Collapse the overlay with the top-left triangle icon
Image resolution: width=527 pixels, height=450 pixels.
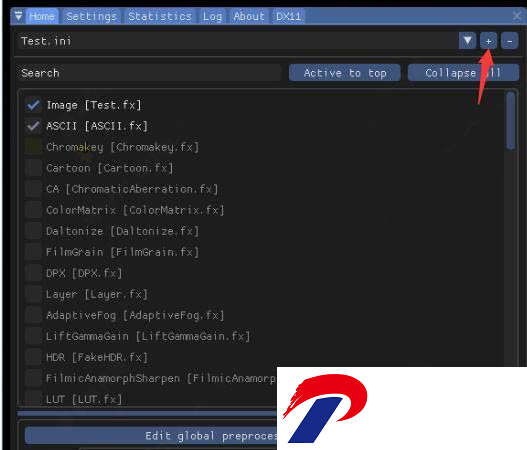tap(18, 16)
